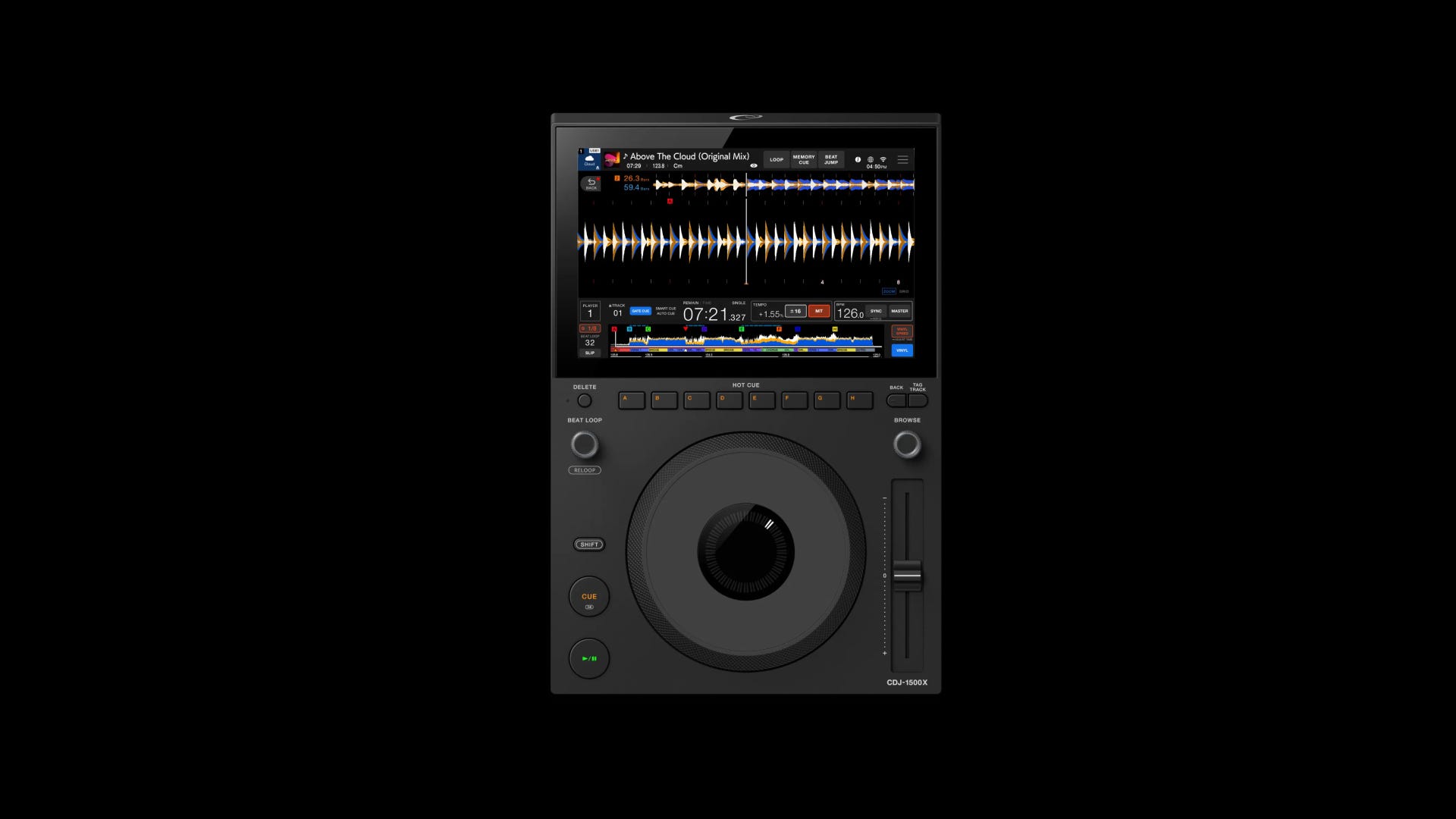
Task: Tap the 126.0 BPM readout
Action: pos(850,314)
